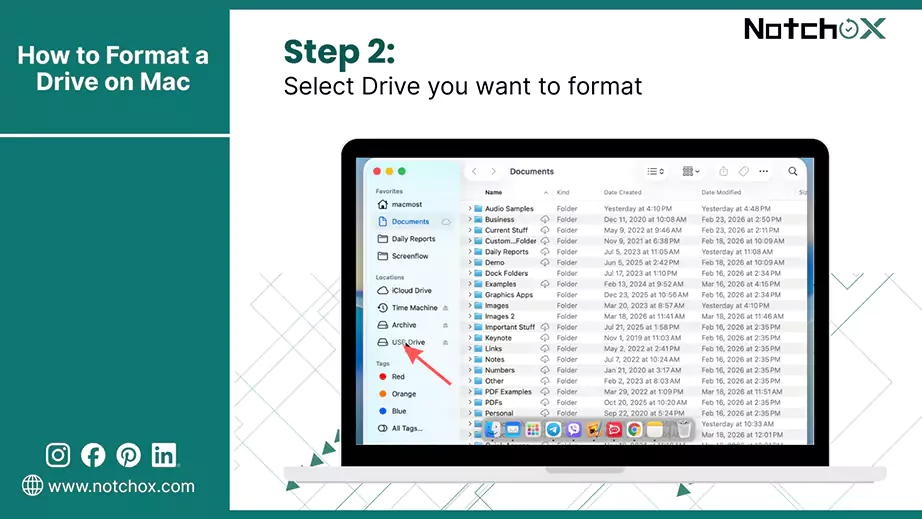
Task: Click the Facebook icon
Action: click(x=93, y=455)
